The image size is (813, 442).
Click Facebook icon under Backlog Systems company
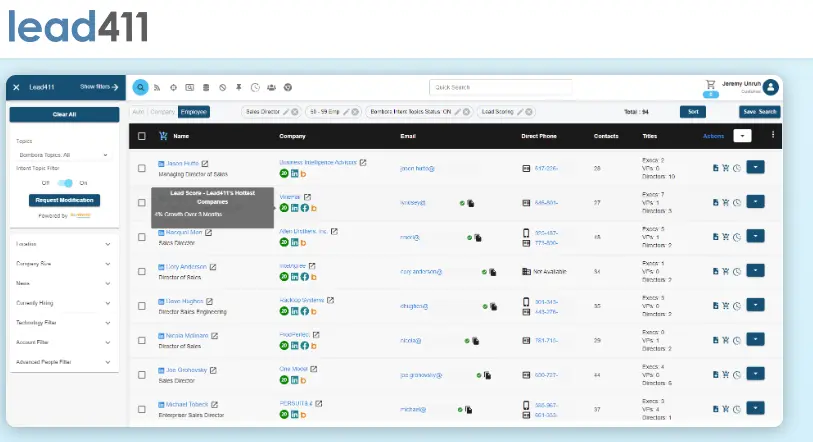point(304,311)
